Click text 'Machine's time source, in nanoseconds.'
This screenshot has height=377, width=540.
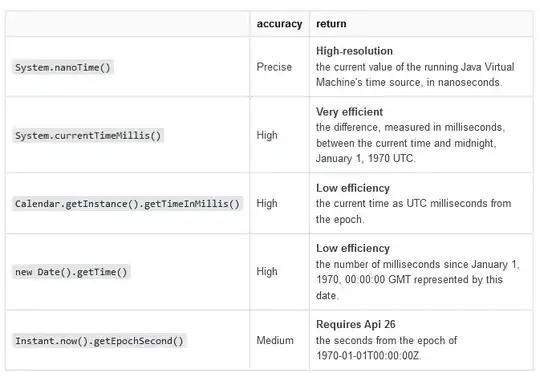(x=409, y=82)
